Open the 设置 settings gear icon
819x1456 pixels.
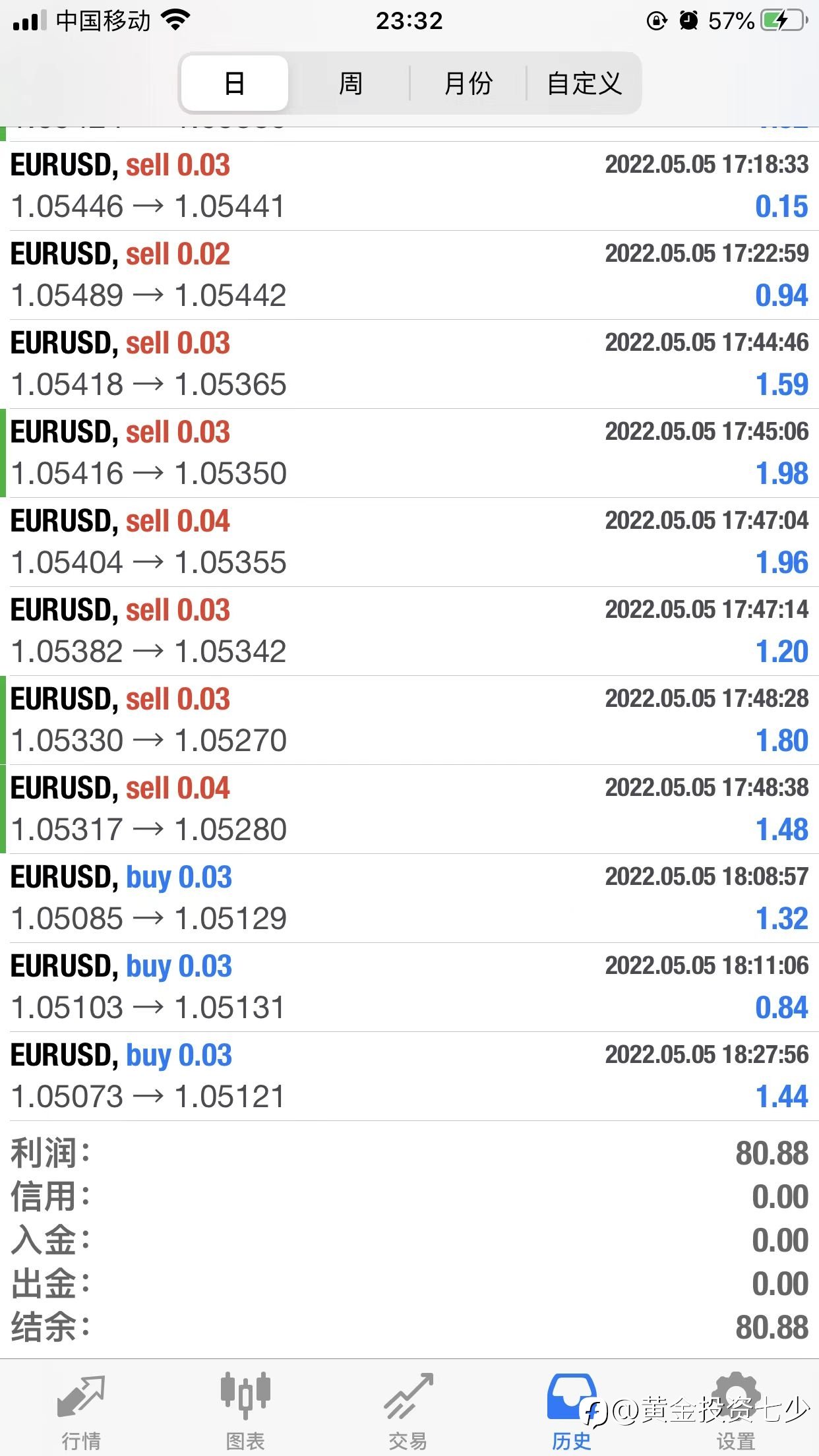coord(736,1396)
